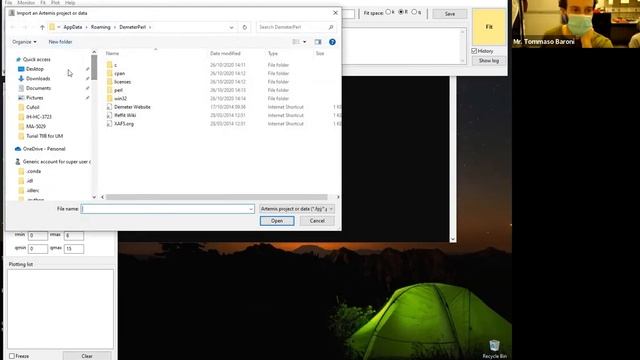Image resolution: width=640 pixels, height=360 pixels.
Task: Click the Roaming breadcrumb in the address bar
Action: 100,27
